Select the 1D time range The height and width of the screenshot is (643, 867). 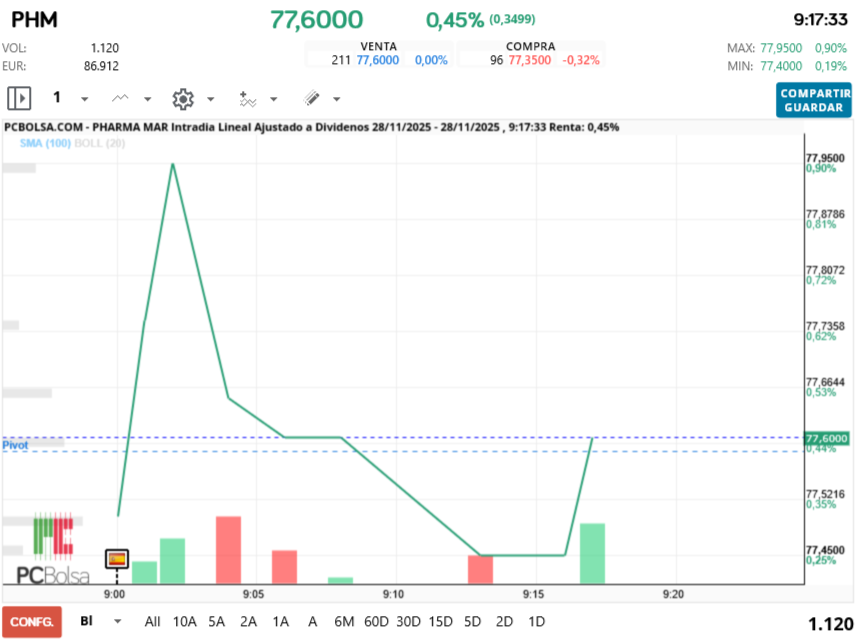point(536,621)
